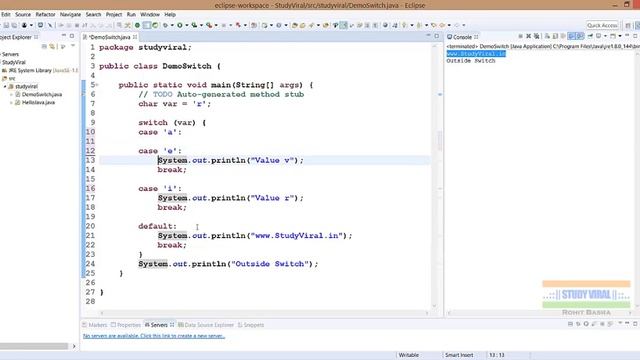Viewport: 640px width, 360px height.
Task: Open the Run button dropdown arrow
Action: (187, 25)
